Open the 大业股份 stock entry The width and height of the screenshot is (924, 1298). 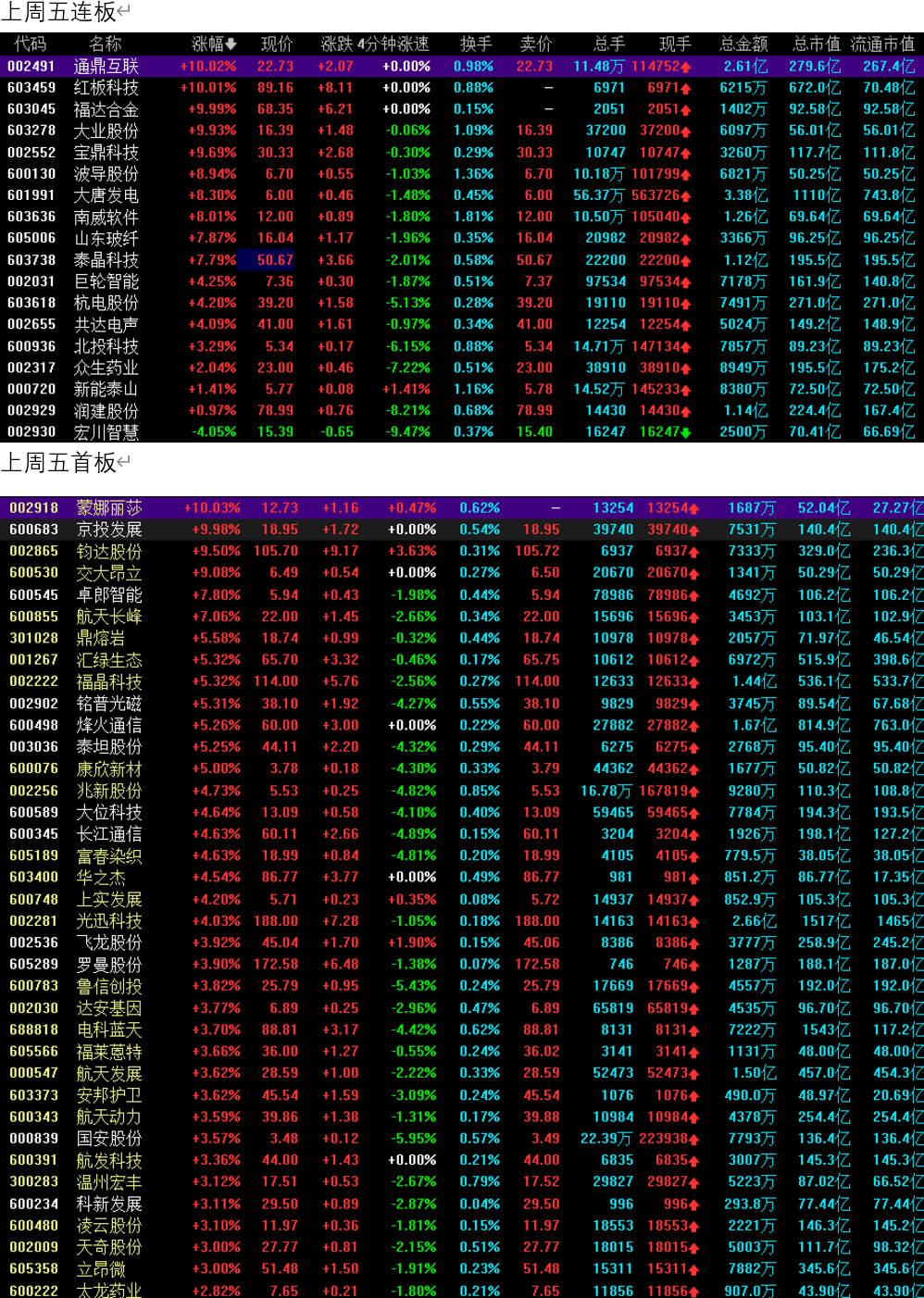tap(106, 131)
